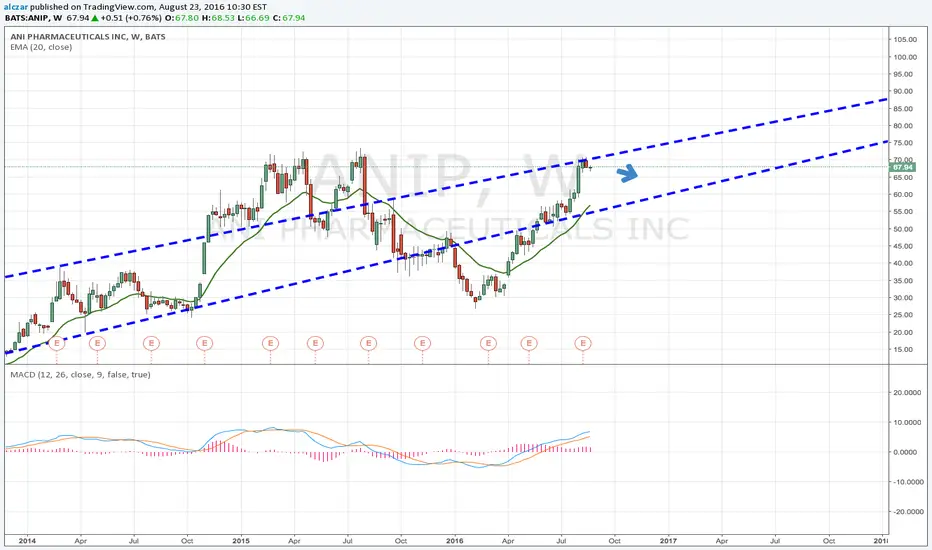Click the earnings E marker near May 2016

[529, 343]
